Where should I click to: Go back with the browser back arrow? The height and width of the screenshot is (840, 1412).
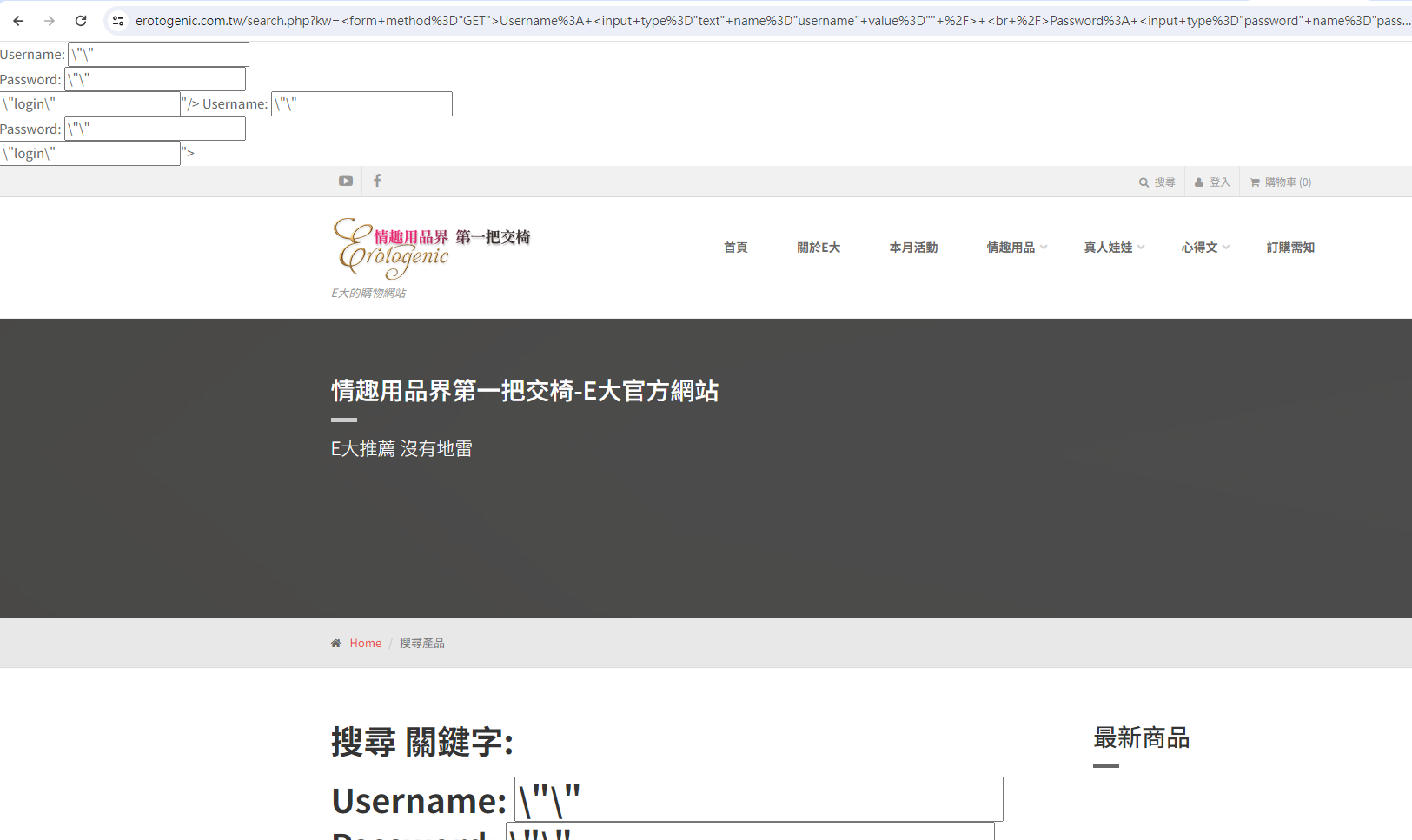[18, 21]
